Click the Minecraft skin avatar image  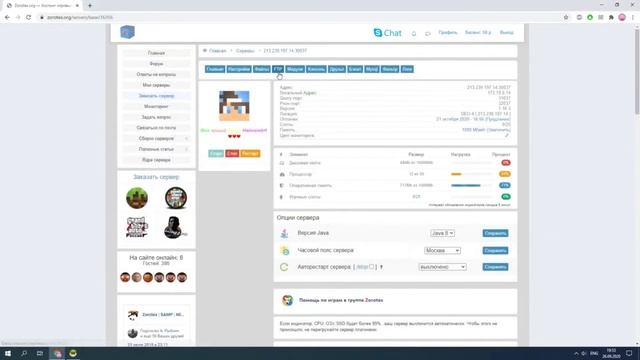234,106
